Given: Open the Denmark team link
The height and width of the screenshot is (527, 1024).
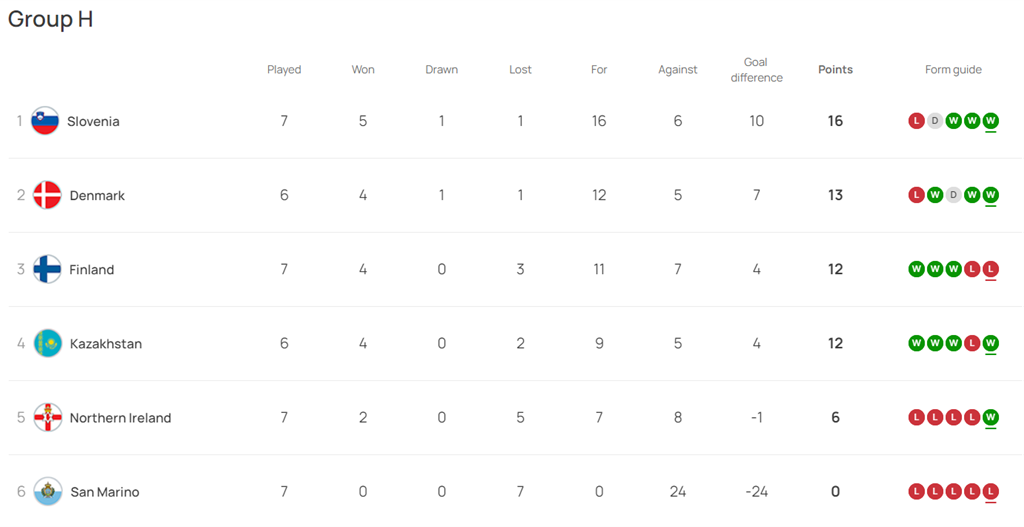Looking at the screenshot, I should (97, 195).
